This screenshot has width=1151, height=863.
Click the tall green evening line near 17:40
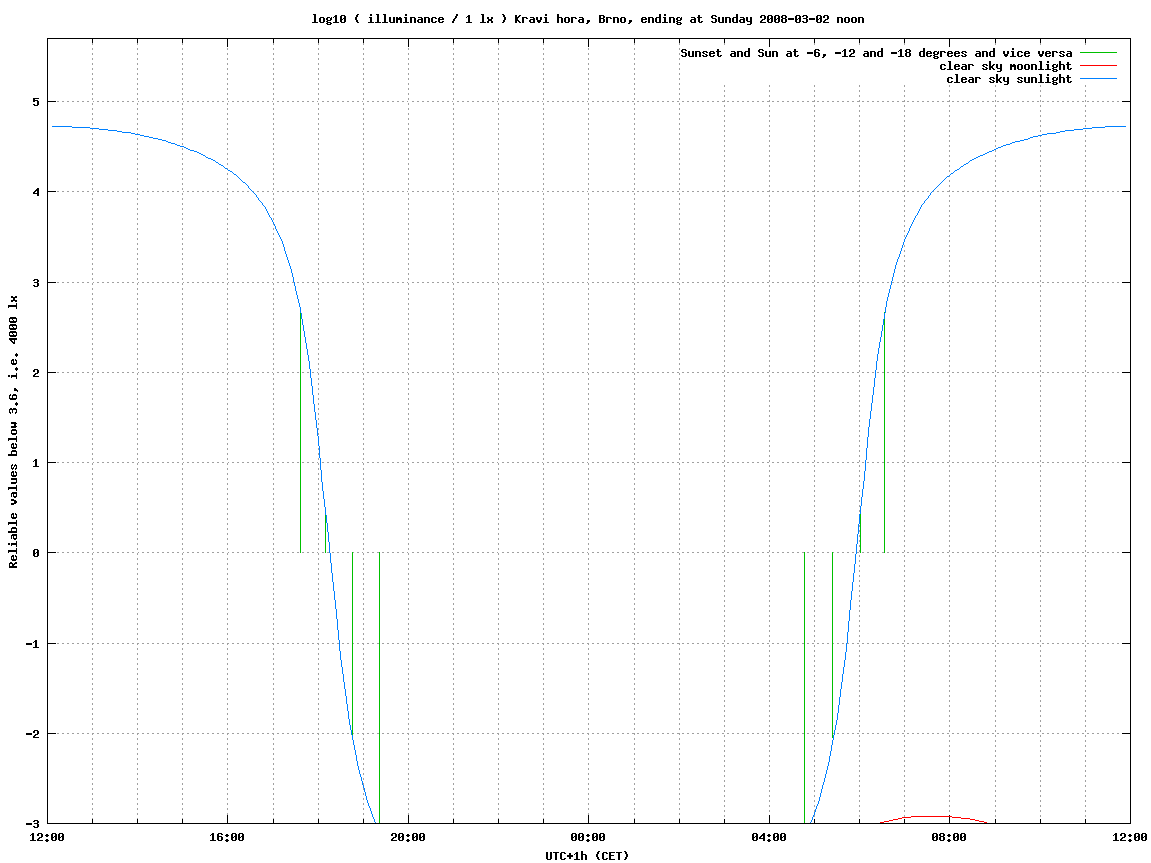(300, 433)
